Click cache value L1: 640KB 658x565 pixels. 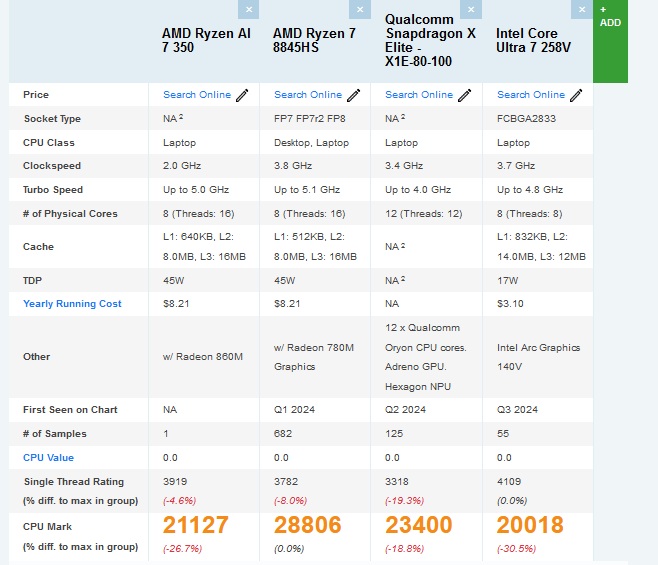click(204, 246)
